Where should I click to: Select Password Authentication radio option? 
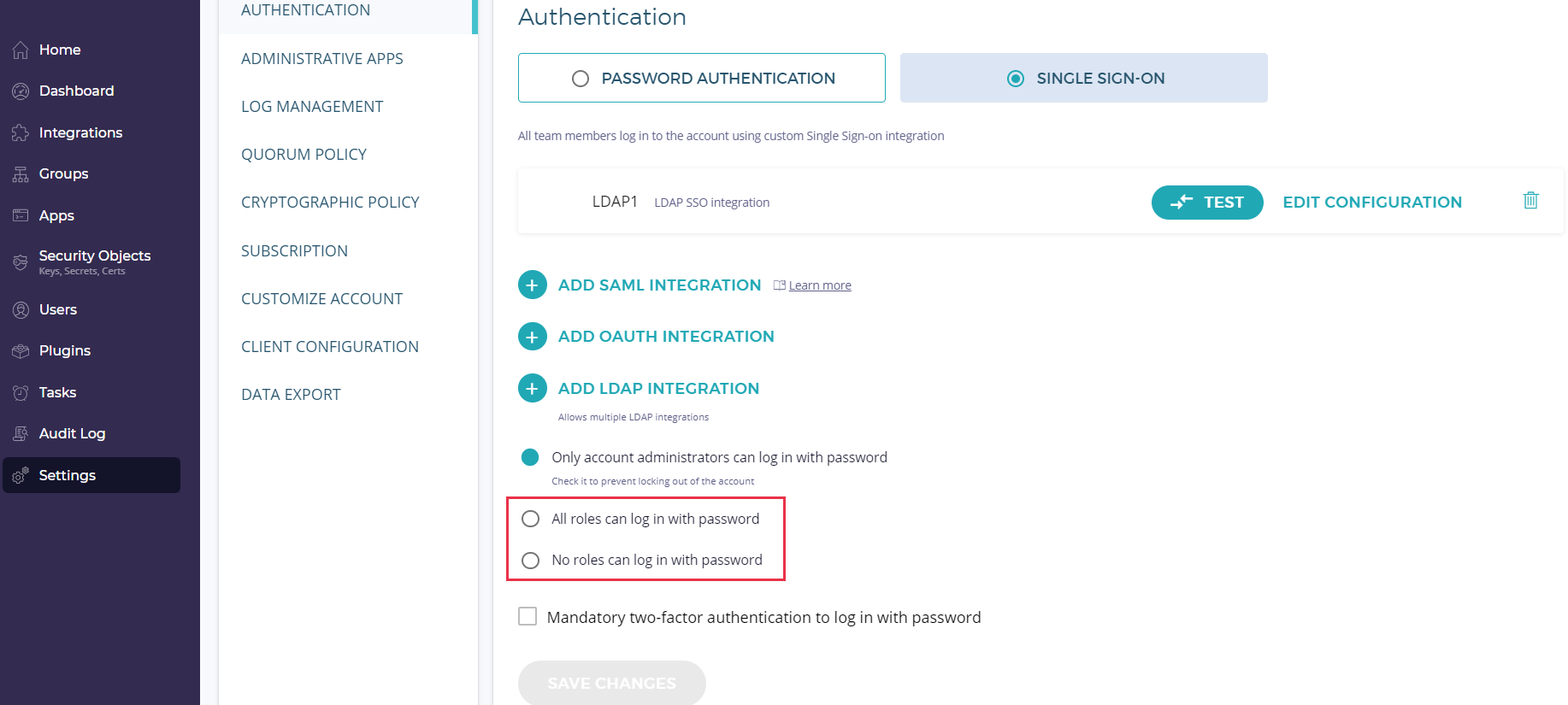[581, 79]
